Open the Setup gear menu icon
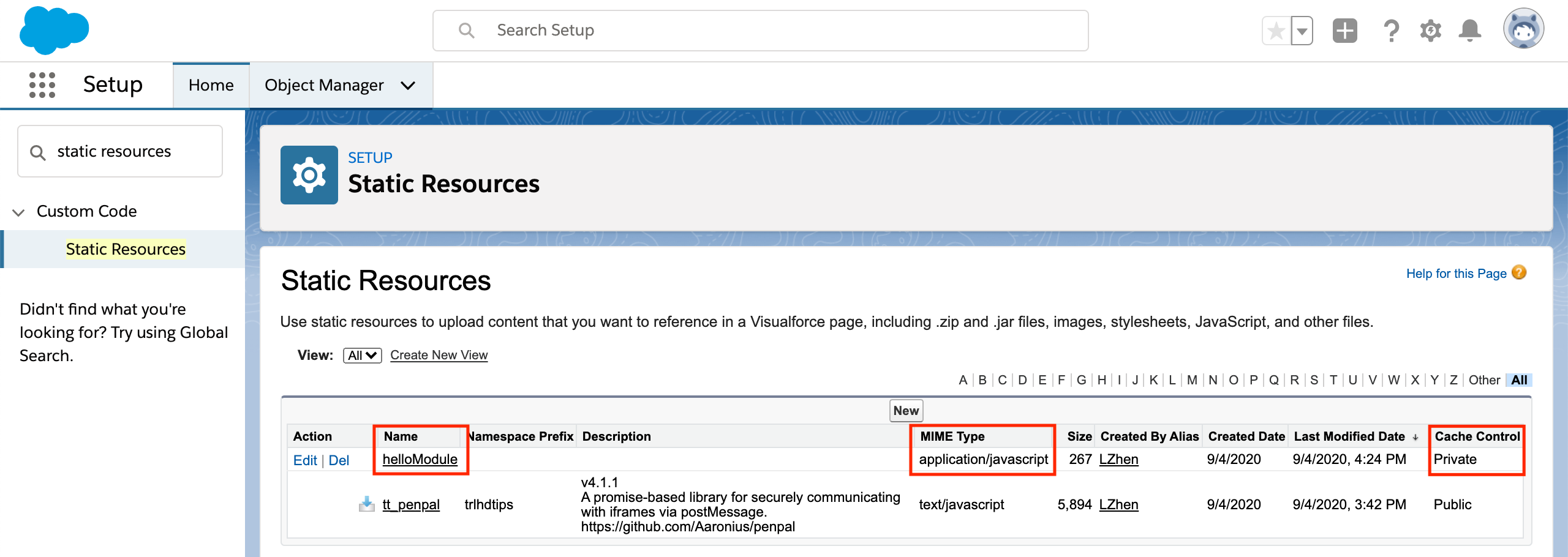 click(x=1430, y=31)
